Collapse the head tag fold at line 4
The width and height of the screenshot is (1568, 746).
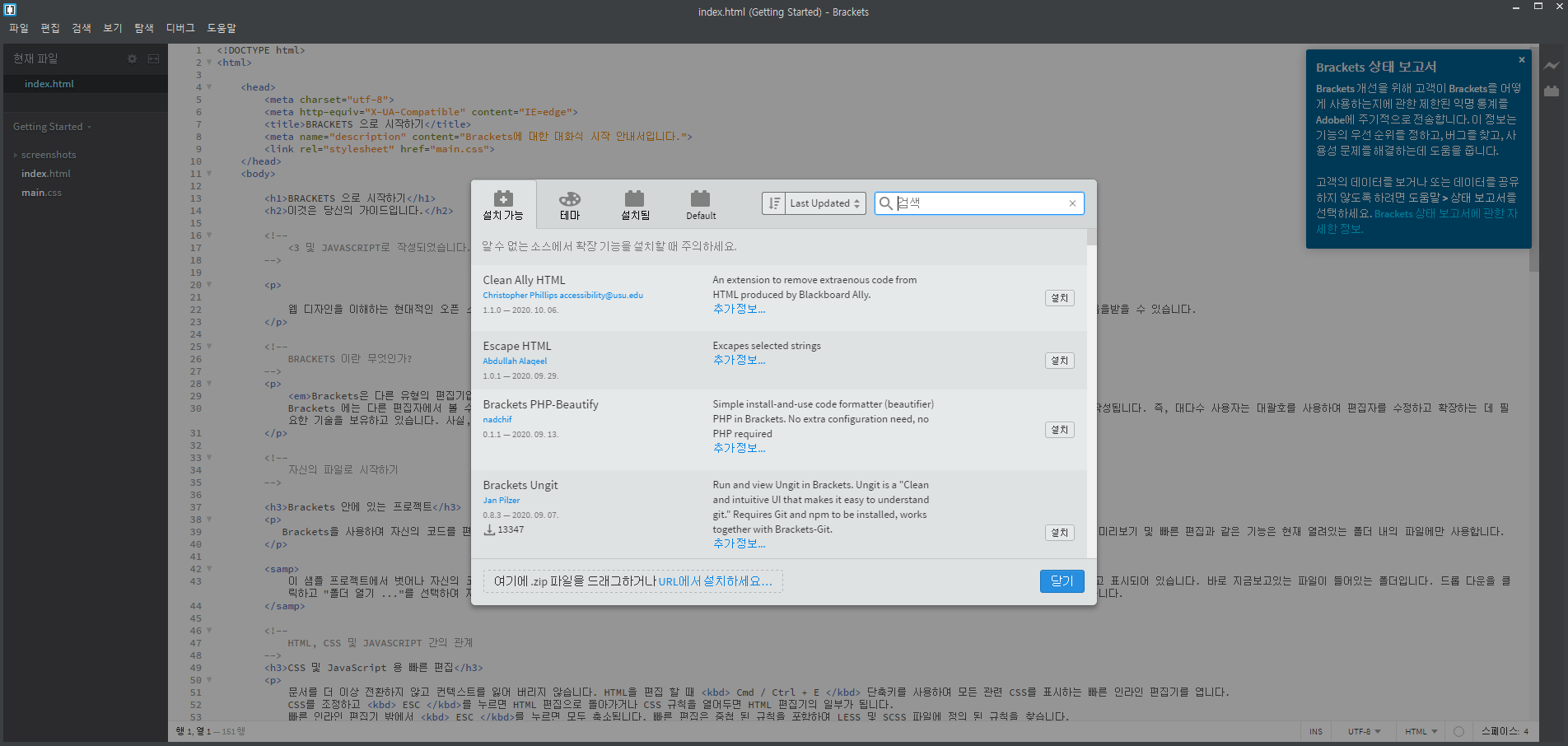click(209, 87)
